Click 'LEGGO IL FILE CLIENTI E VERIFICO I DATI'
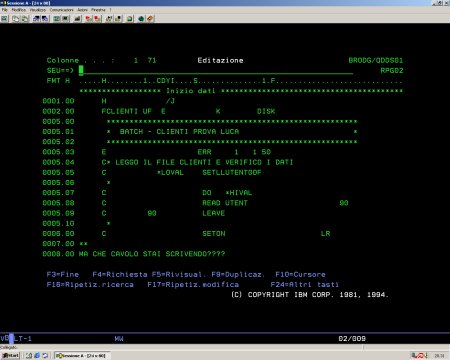Viewport: 450px width, 360px height. coord(204,162)
